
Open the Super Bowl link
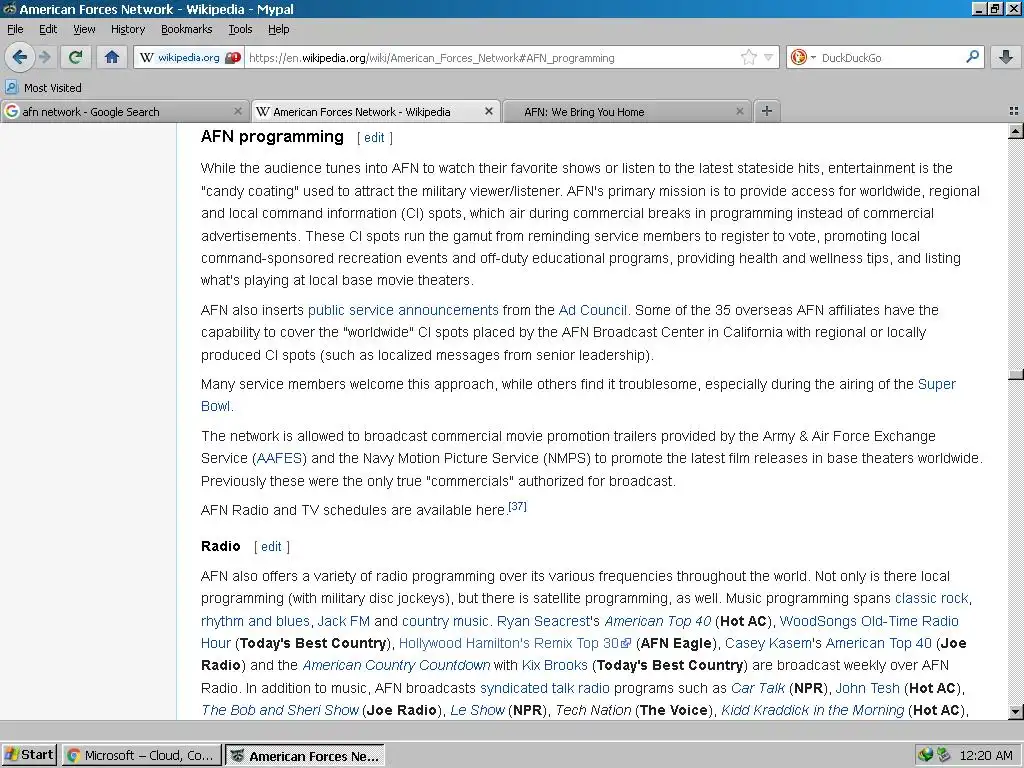[936, 384]
